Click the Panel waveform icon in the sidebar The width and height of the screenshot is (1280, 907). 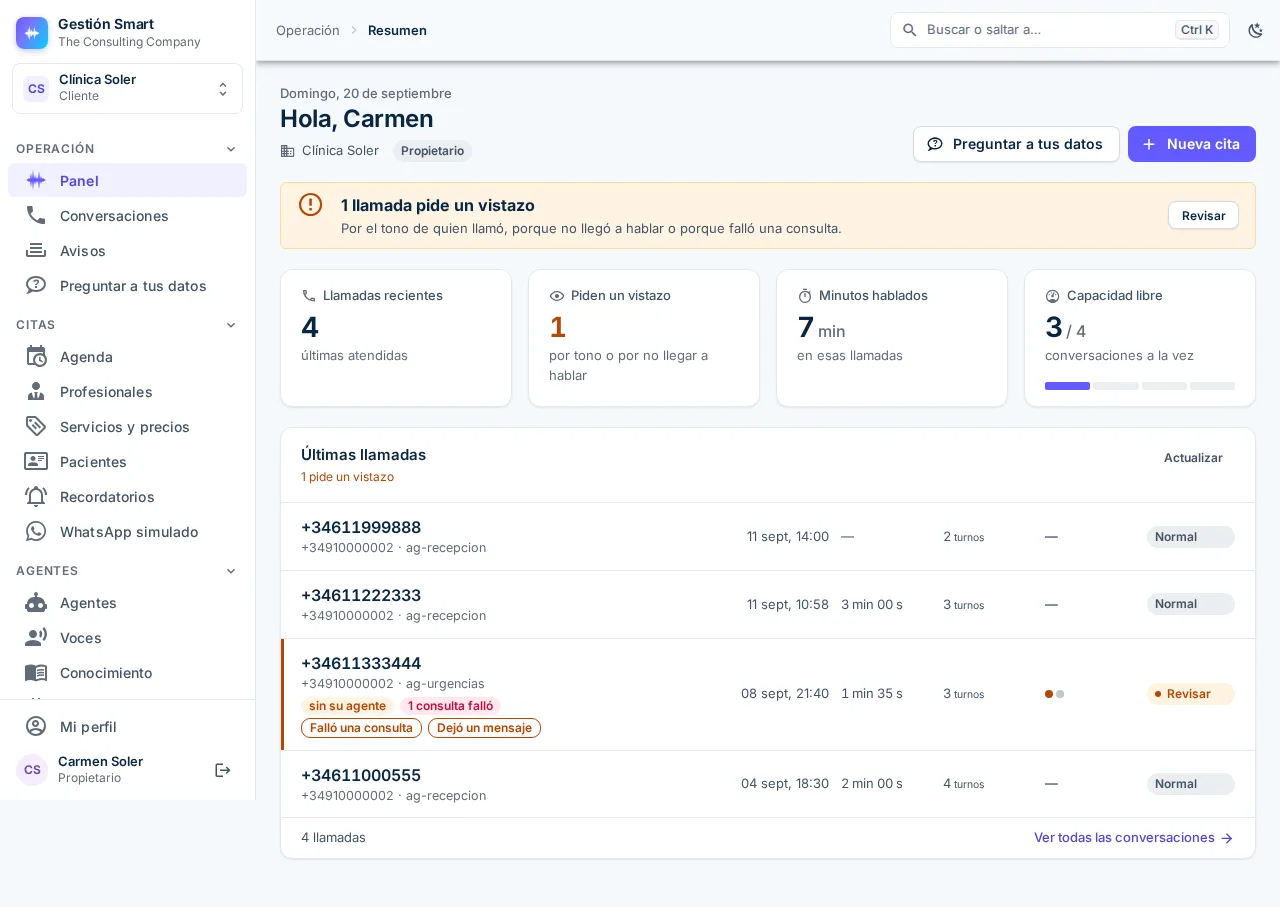click(x=36, y=180)
